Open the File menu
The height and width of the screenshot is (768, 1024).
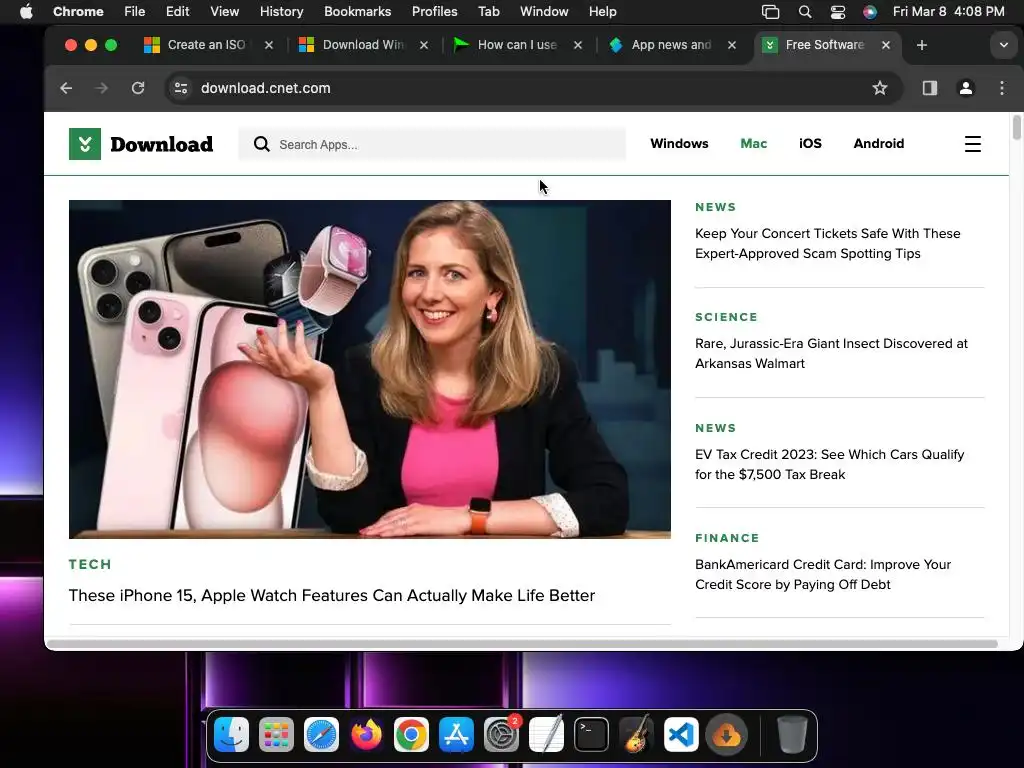(135, 12)
